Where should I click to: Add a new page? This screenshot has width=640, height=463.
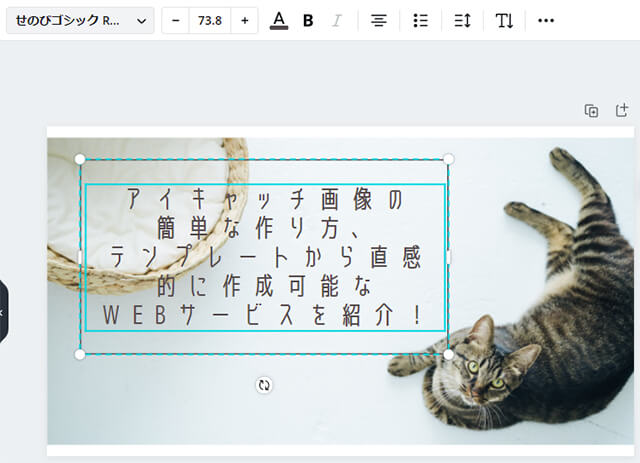(621, 110)
